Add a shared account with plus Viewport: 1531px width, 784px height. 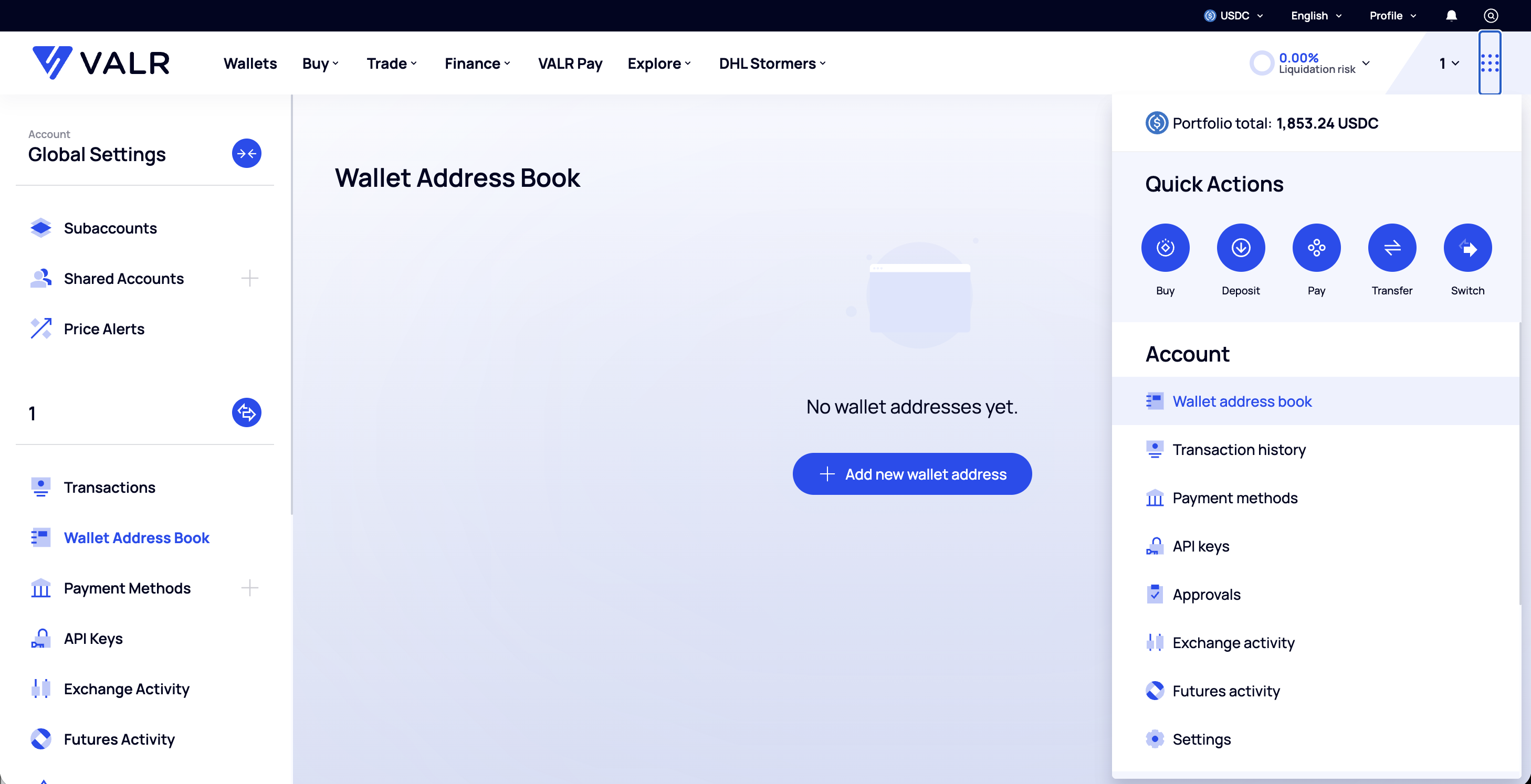(249, 278)
